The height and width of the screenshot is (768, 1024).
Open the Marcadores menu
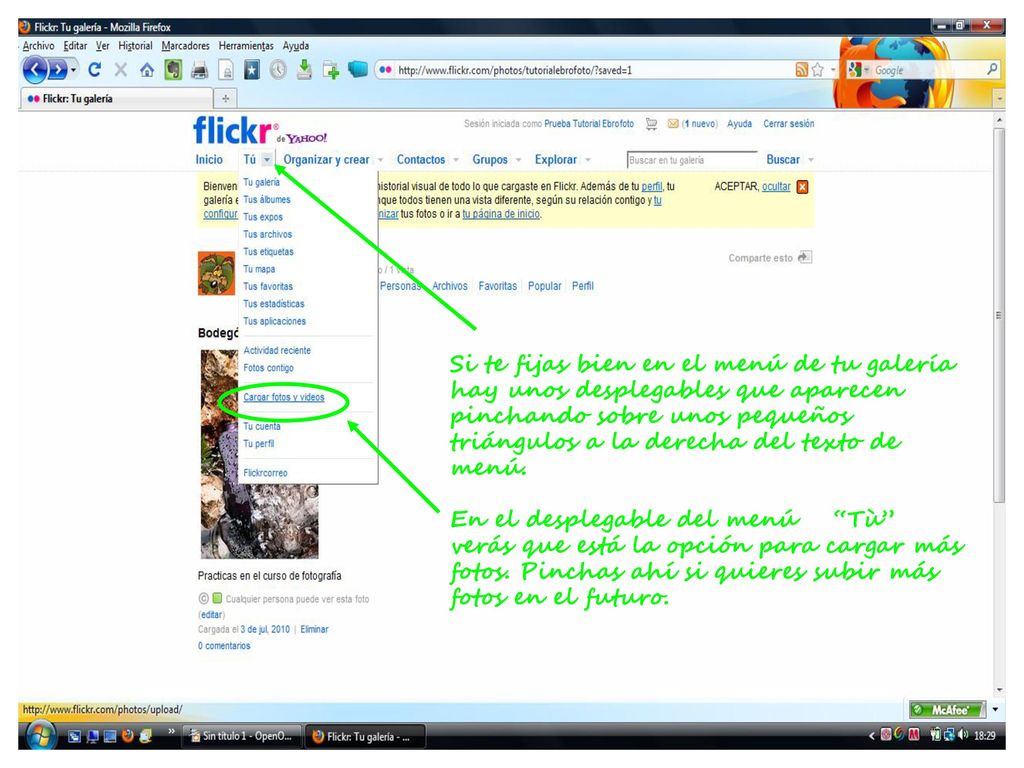pyautogui.click(x=185, y=46)
